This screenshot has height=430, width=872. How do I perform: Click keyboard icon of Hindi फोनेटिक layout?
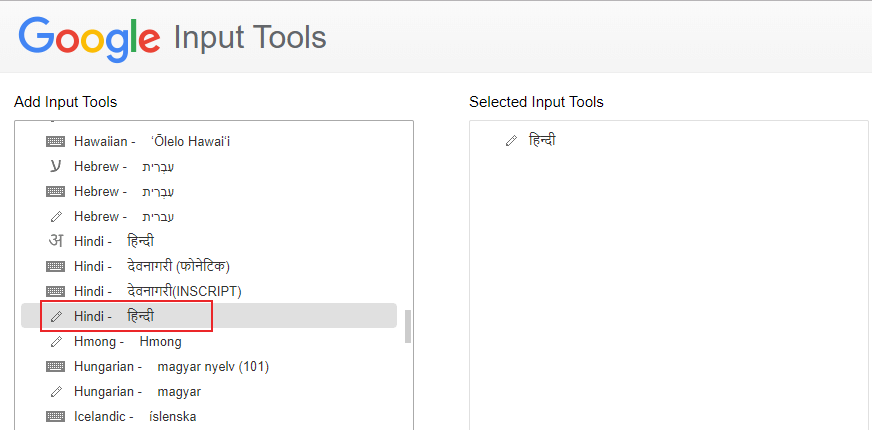click(x=56, y=266)
